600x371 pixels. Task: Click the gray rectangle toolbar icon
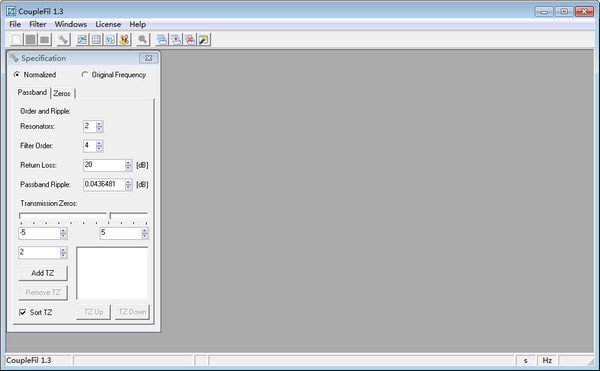point(45,39)
